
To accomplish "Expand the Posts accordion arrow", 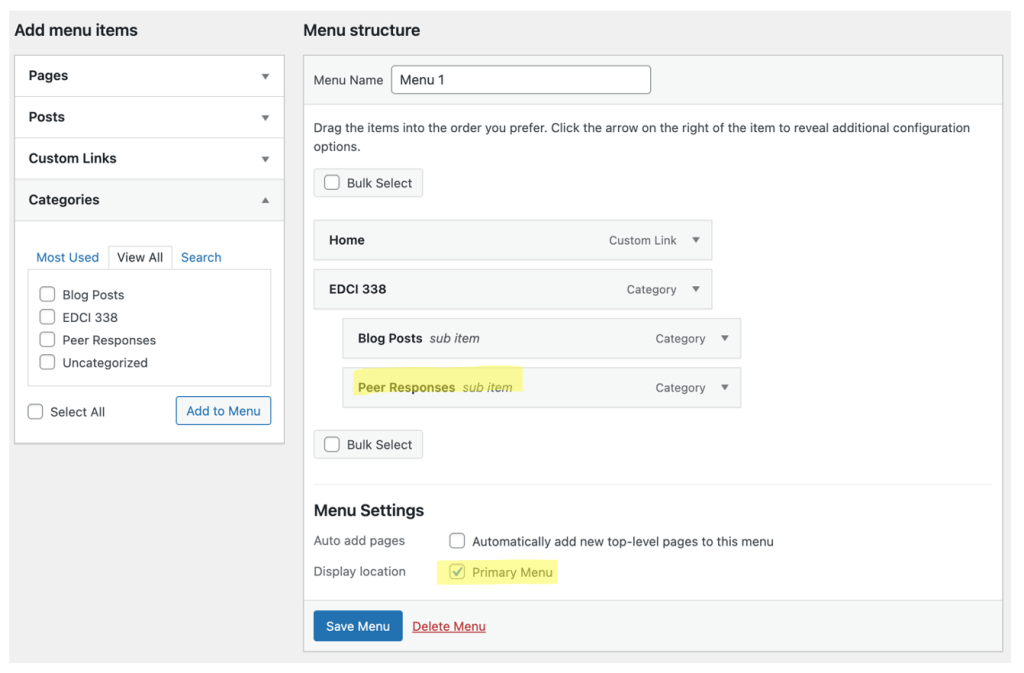I will [x=265, y=118].
